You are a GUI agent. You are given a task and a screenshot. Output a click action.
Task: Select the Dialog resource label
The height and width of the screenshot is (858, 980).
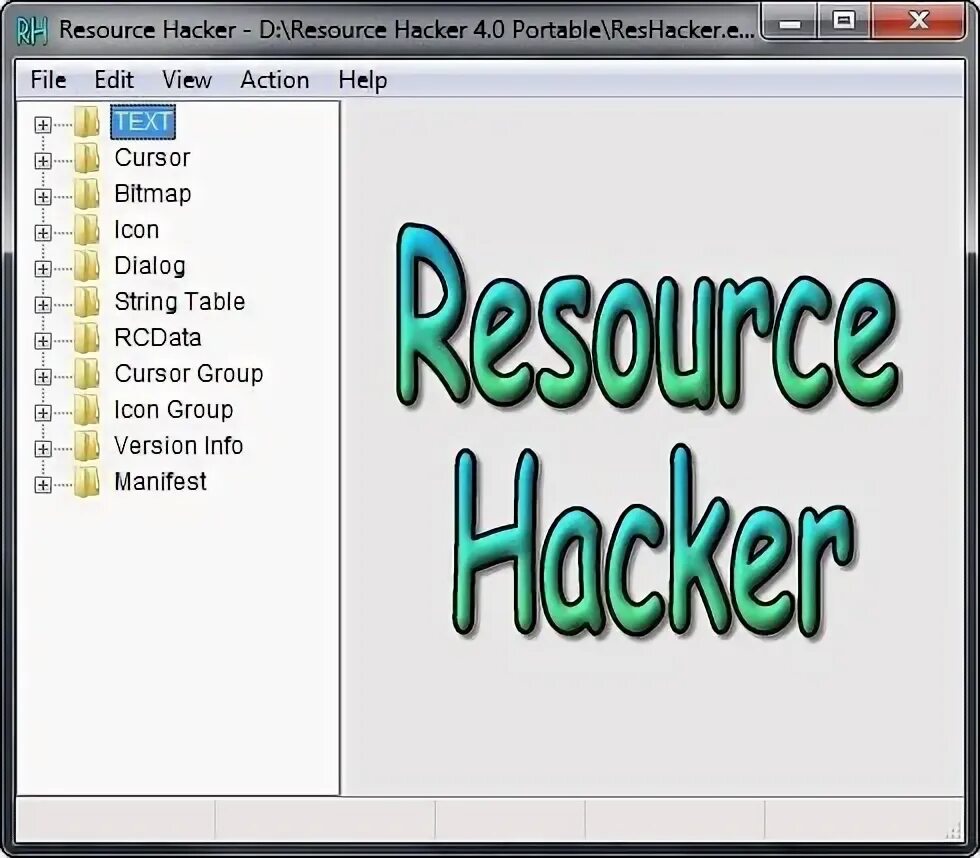[x=150, y=266]
